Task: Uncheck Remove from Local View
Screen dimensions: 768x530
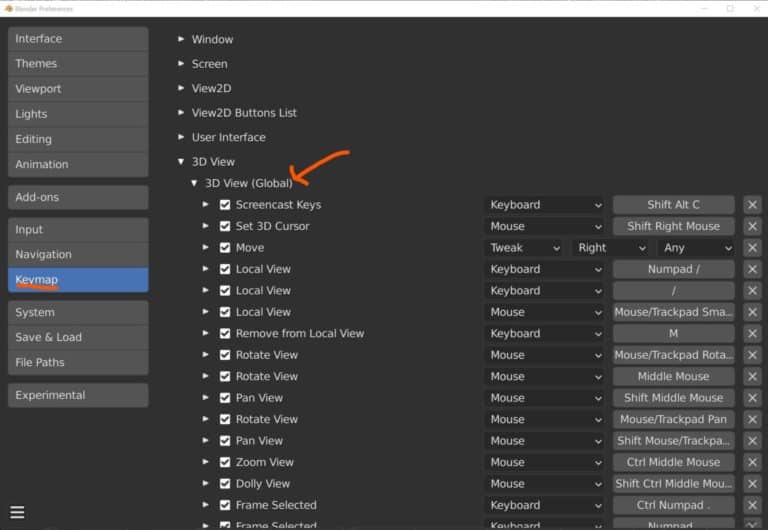Action: coord(225,334)
